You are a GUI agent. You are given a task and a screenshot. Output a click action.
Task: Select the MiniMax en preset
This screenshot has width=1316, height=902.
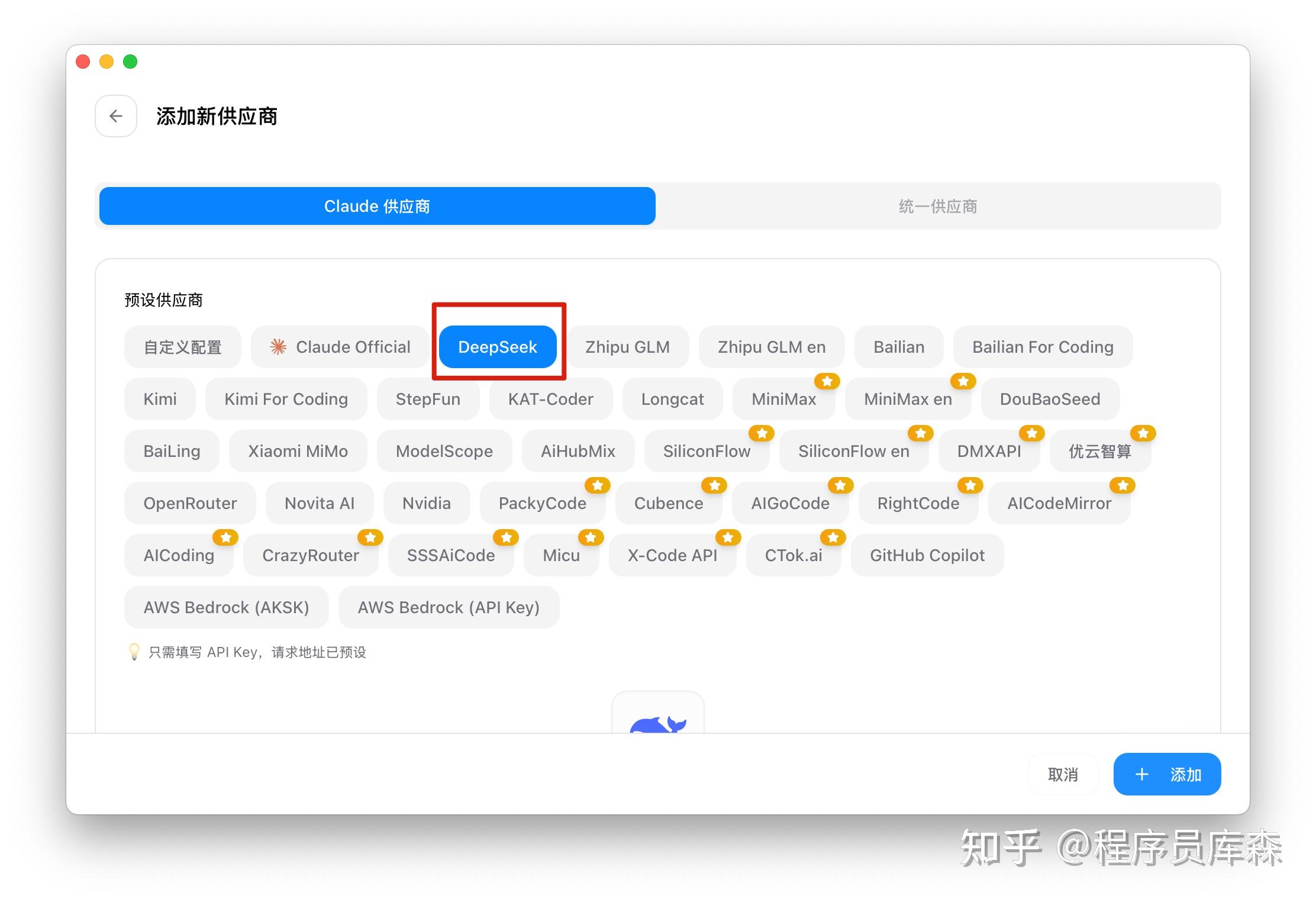(908, 399)
